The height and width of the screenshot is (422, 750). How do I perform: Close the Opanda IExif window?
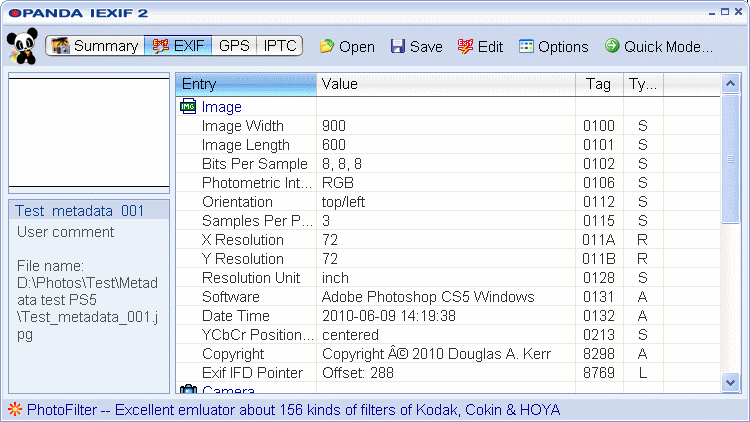(x=739, y=12)
